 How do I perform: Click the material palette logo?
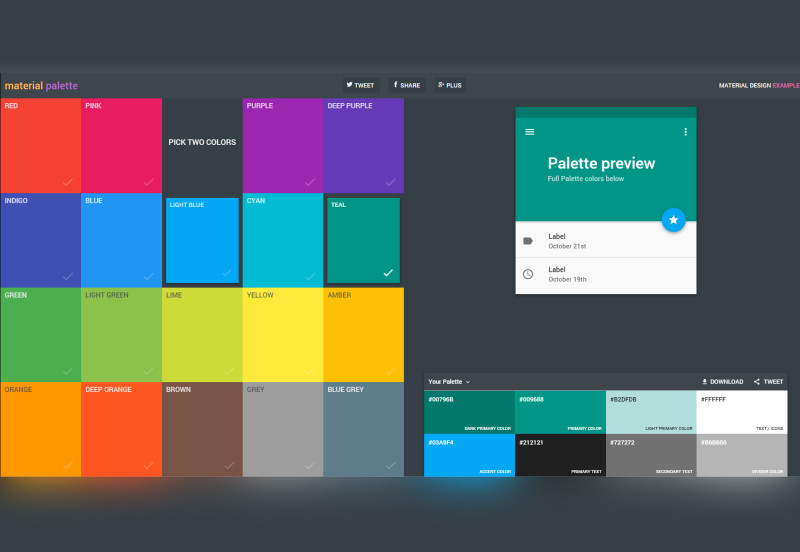coord(41,86)
